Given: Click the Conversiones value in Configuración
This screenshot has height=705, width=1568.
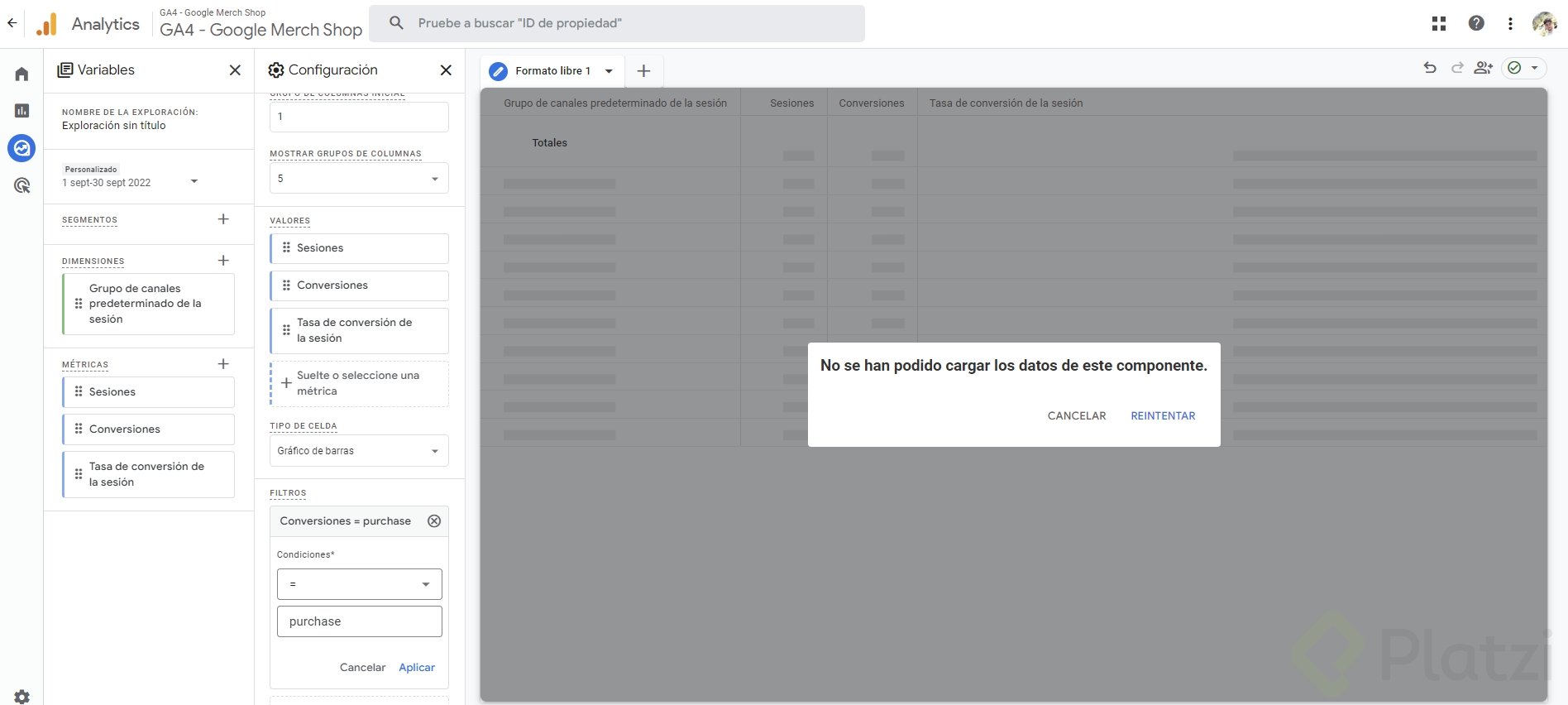Looking at the screenshot, I should click(359, 285).
